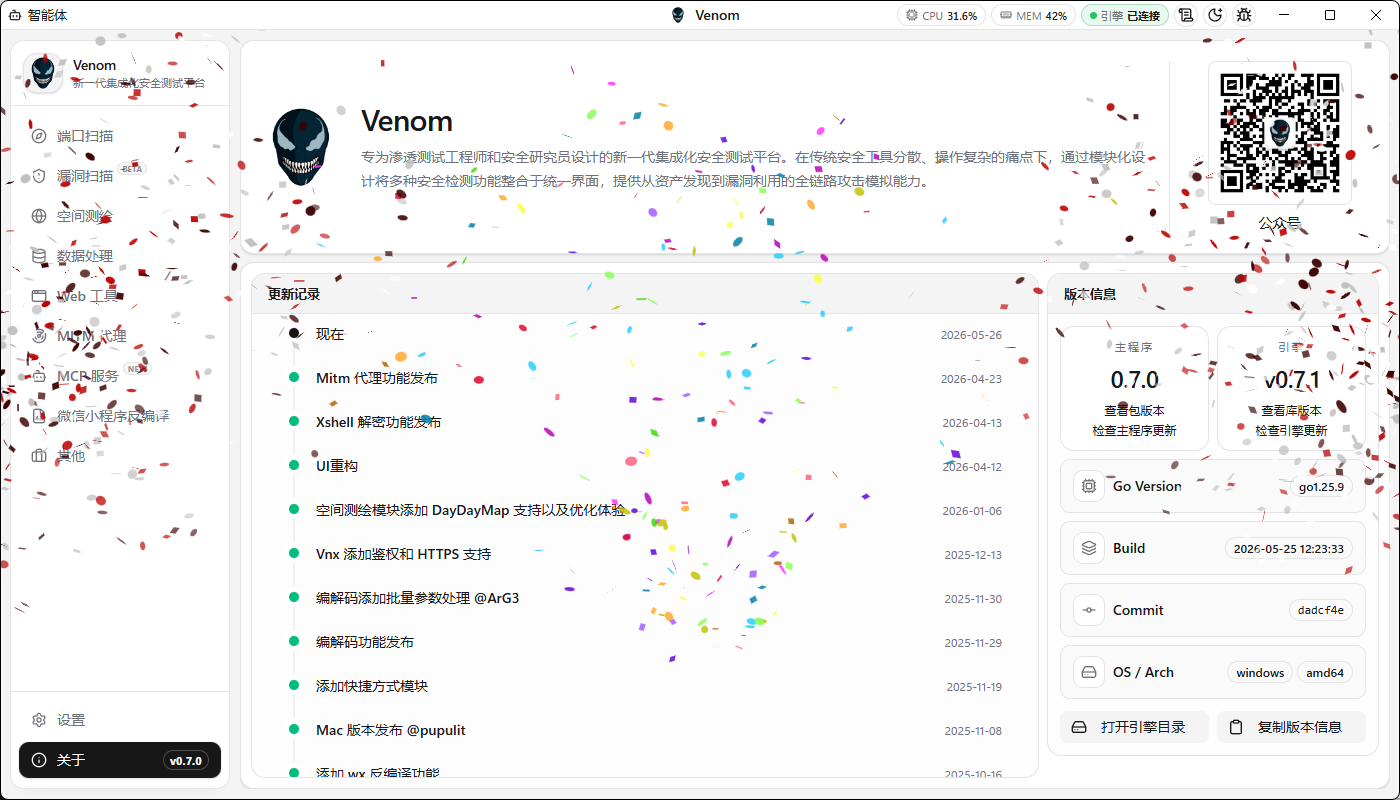Click the large Venom mask logo in the banner
This screenshot has height=800, width=1400.
(301, 147)
